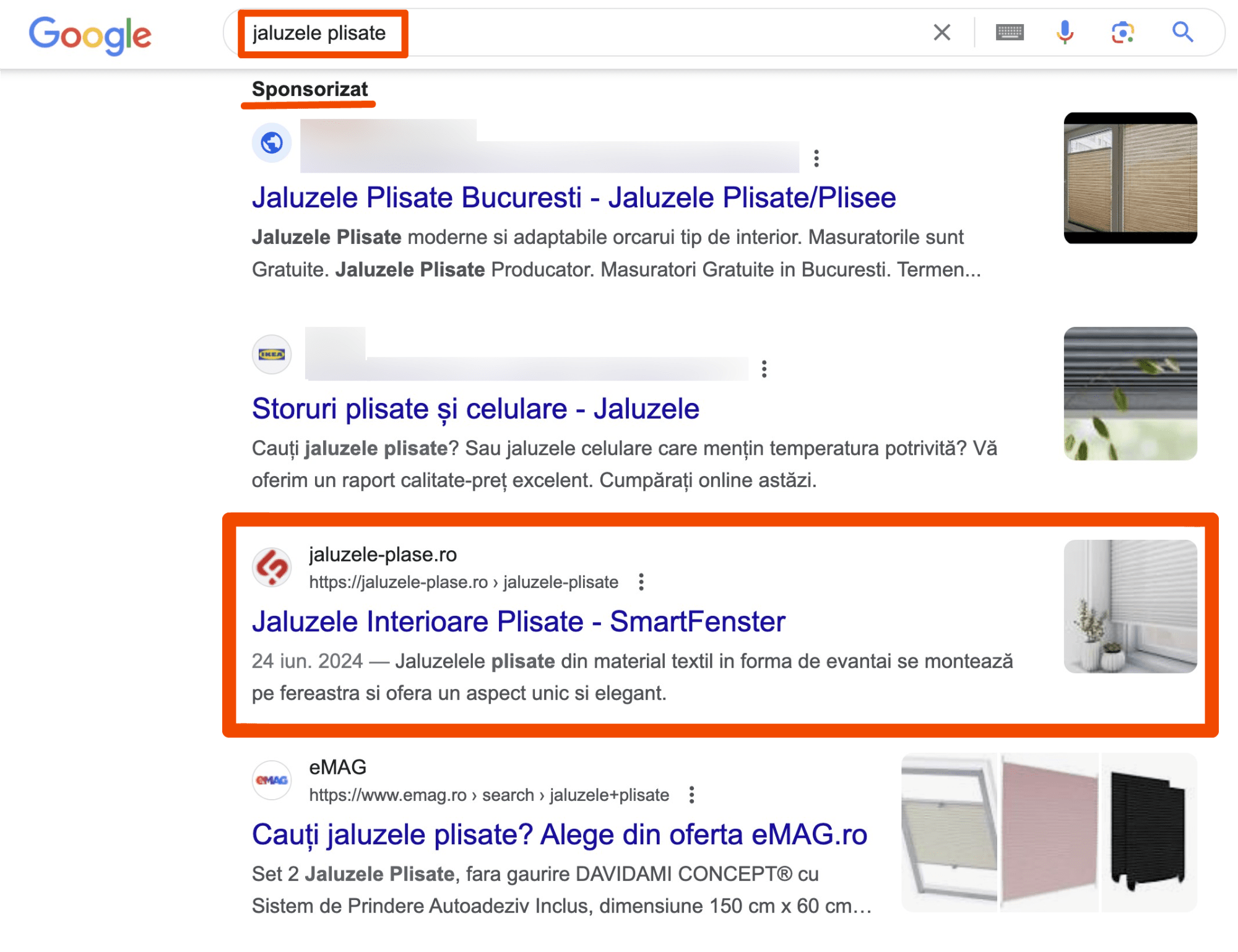Click the wooden blinds thumbnail of the first ad
Screen dimensions: 1238x952
pos(1130,178)
